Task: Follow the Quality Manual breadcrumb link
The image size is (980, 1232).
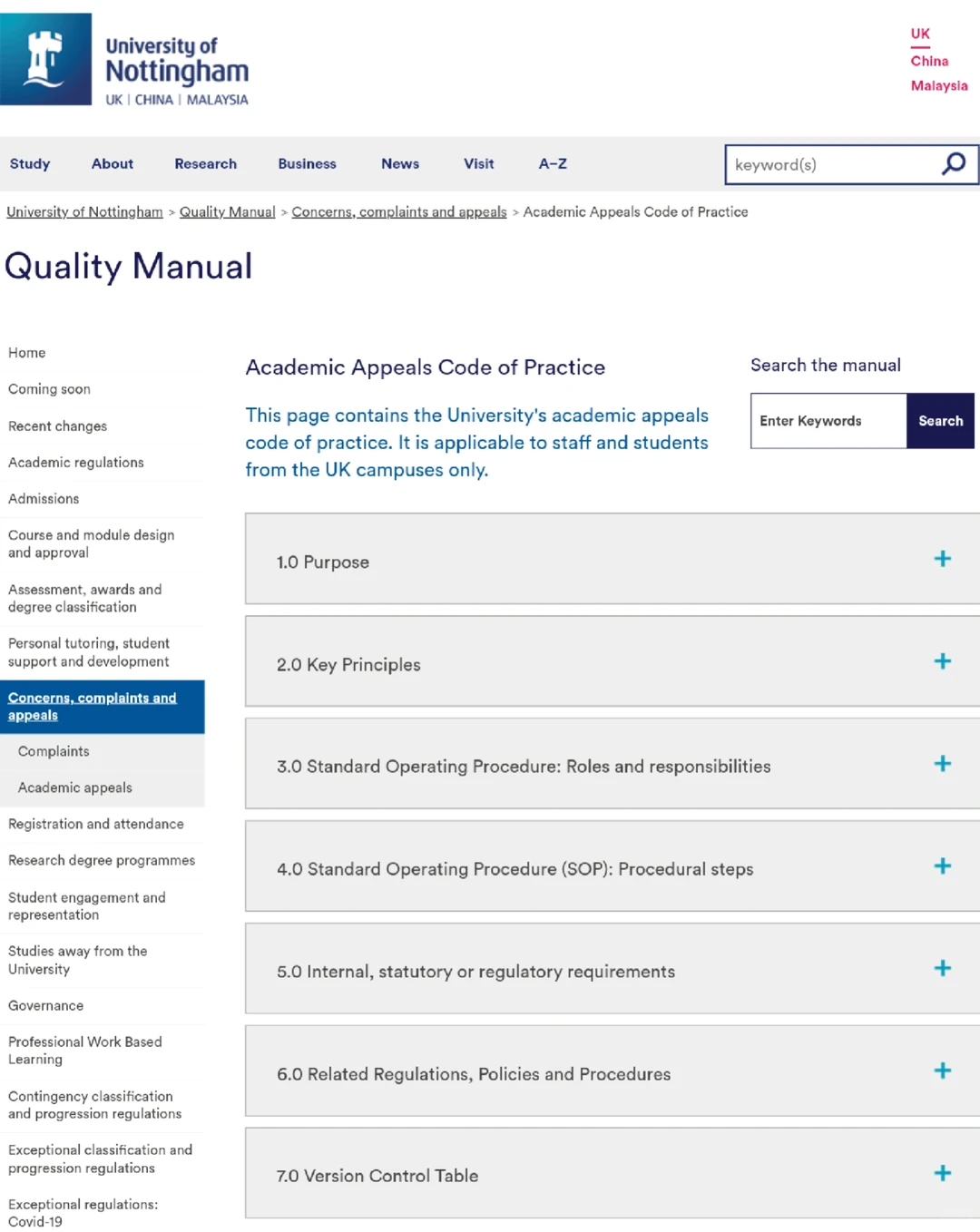Action: coord(228,212)
